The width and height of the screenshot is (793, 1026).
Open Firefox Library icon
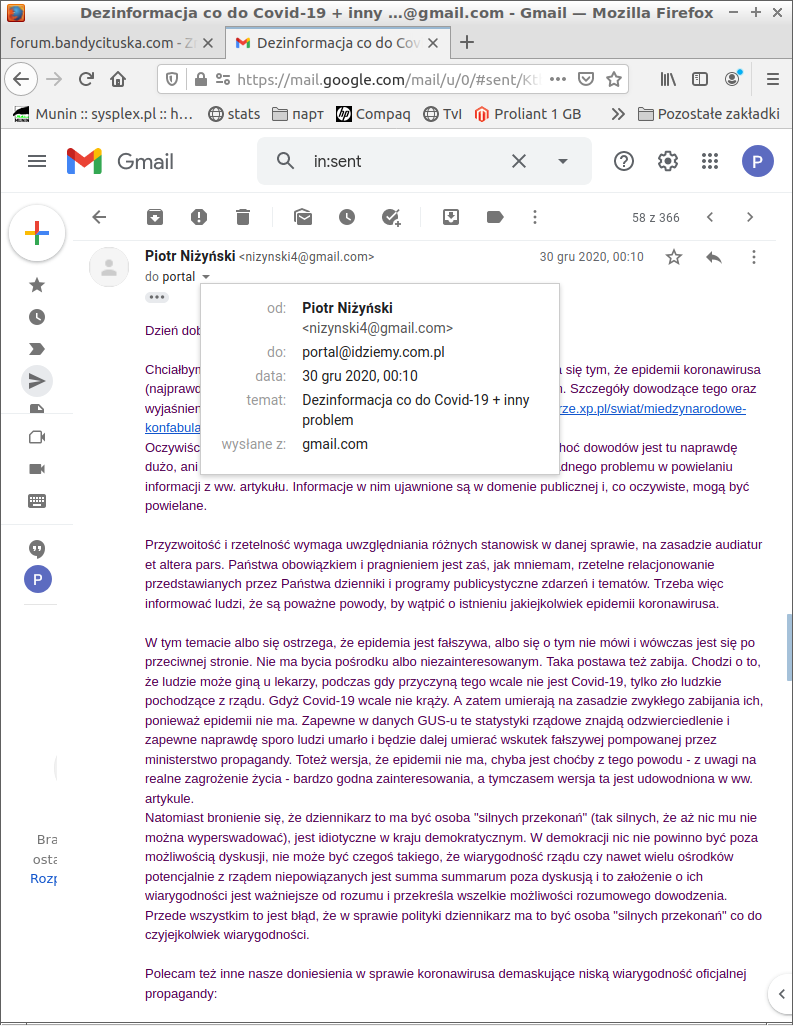(668, 79)
